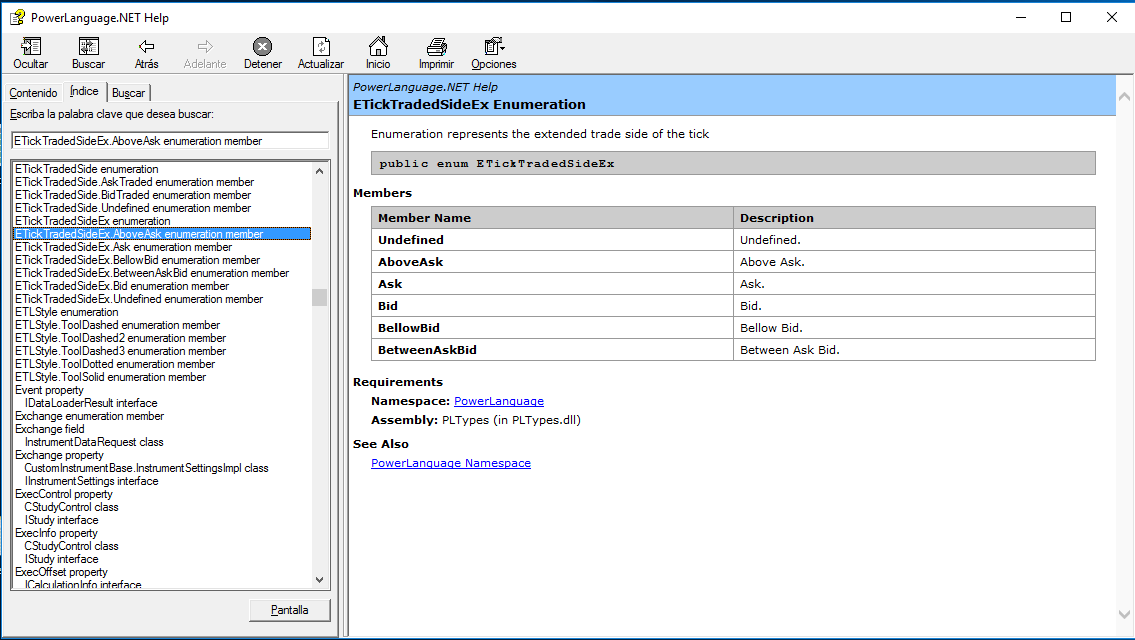Image resolution: width=1135 pixels, height=640 pixels.
Task: Print the topic with Imprimir icon
Action: pos(436,47)
